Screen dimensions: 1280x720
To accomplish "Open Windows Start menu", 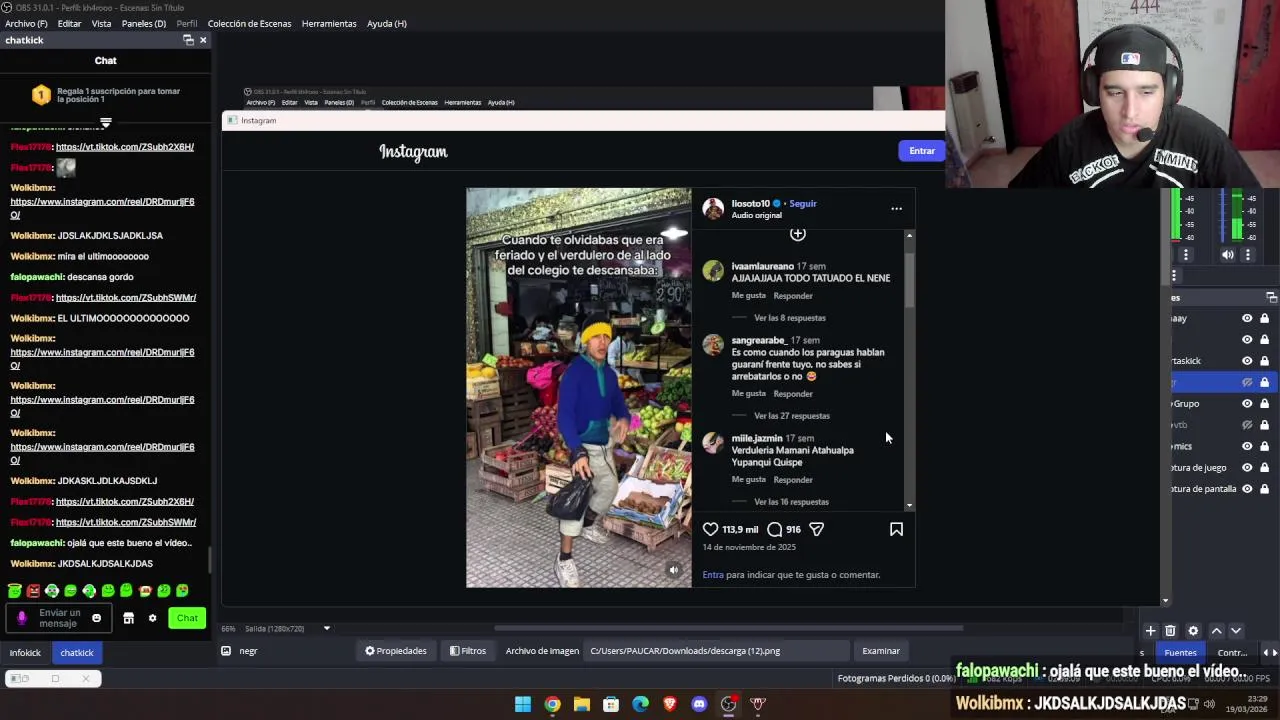I will (x=522, y=704).
